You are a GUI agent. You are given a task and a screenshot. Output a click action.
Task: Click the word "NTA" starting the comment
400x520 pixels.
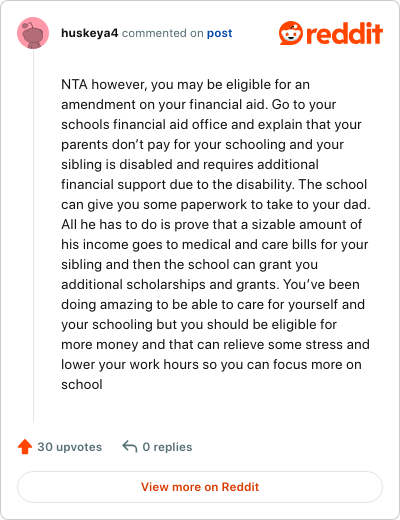click(74, 84)
